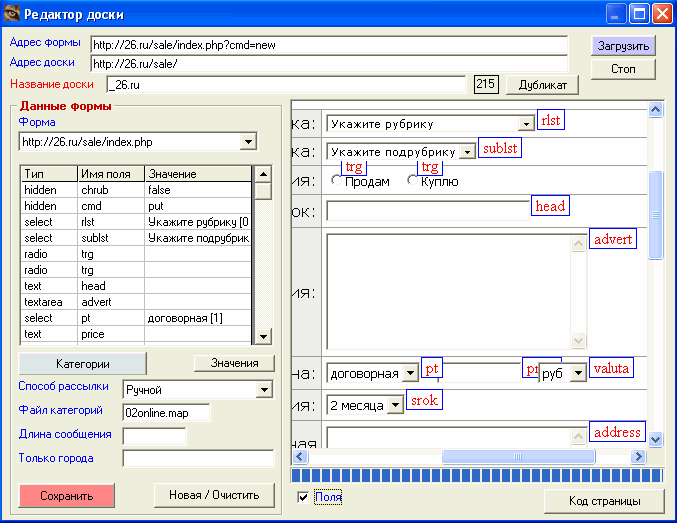
Task: Open the 2 месяца term dropdown
Action: (x=395, y=405)
